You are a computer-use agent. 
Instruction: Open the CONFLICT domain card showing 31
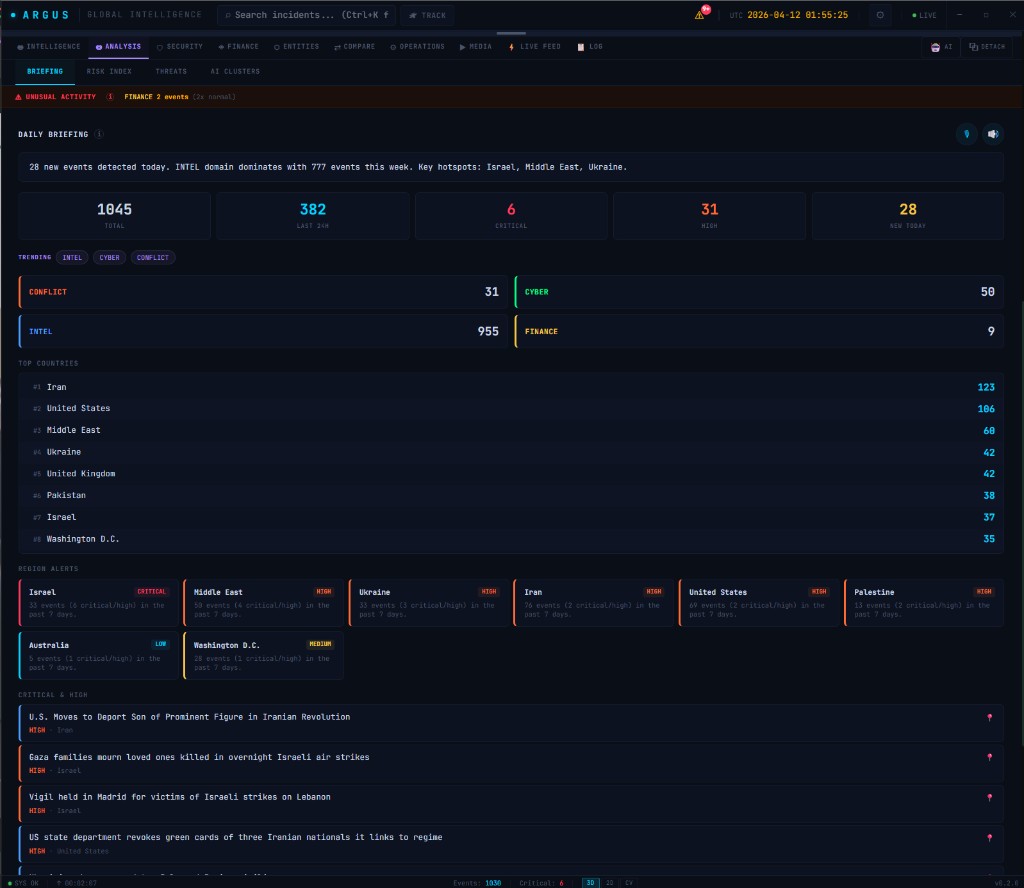click(x=263, y=292)
